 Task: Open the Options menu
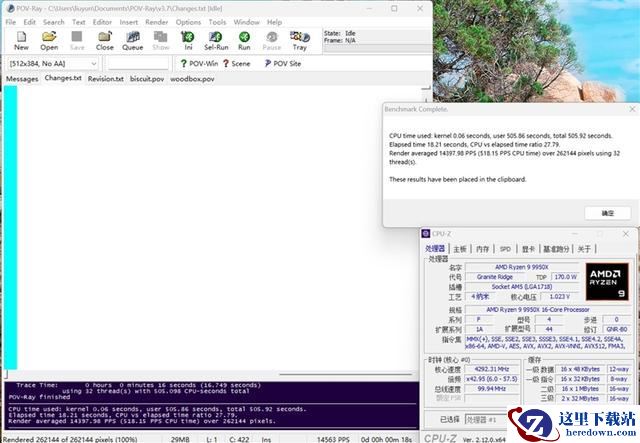point(188,22)
